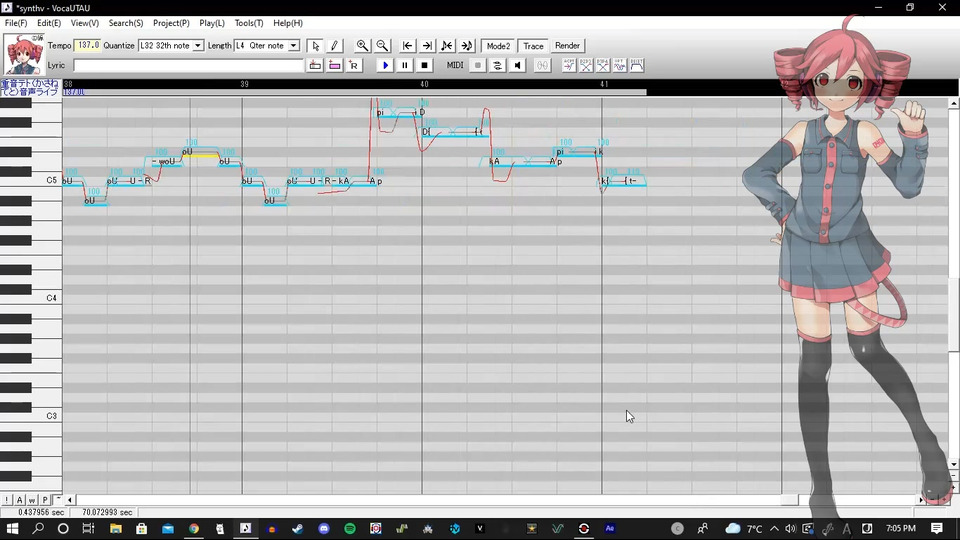Jump to the project start

pos(407,46)
